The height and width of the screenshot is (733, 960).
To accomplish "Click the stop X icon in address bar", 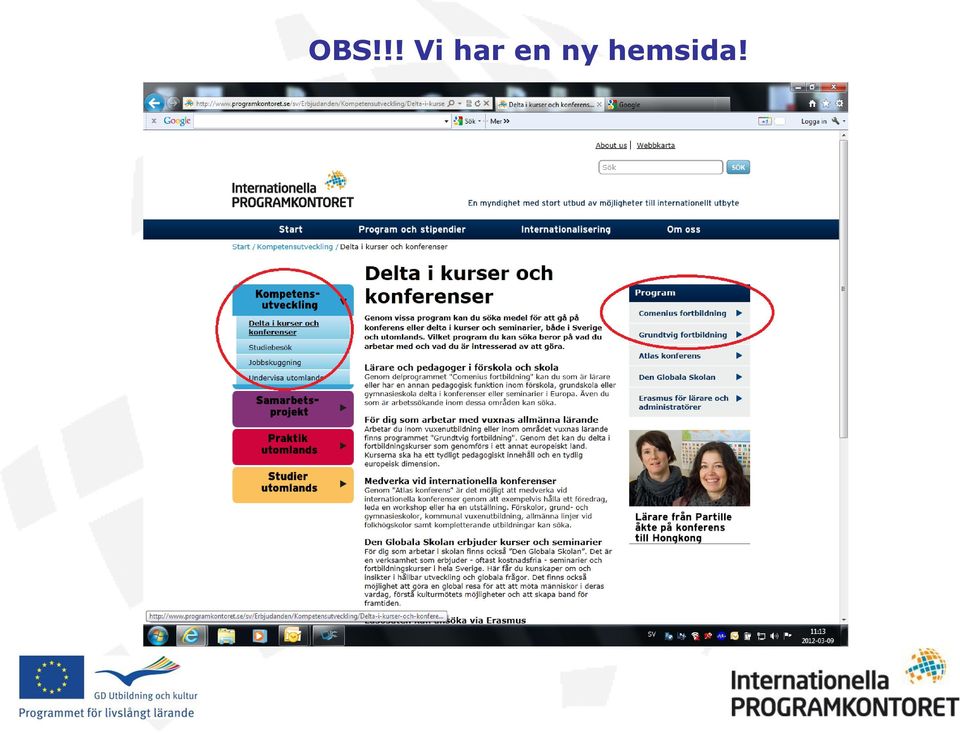I will click(486, 103).
